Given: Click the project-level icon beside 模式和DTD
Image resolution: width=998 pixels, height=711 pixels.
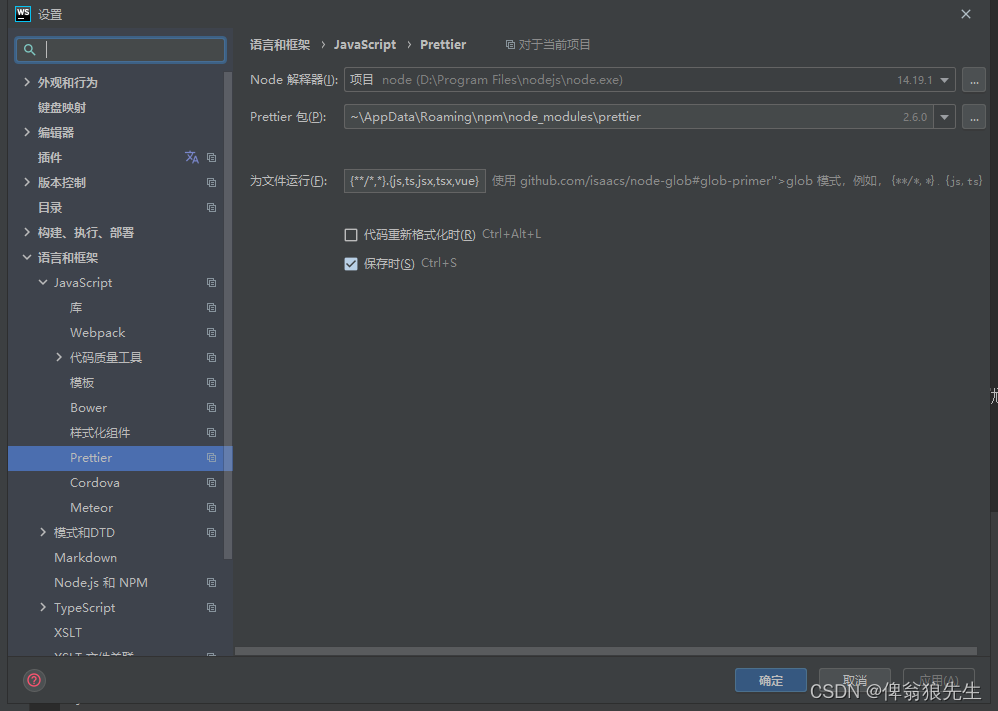Looking at the screenshot, I should (211, 533).
